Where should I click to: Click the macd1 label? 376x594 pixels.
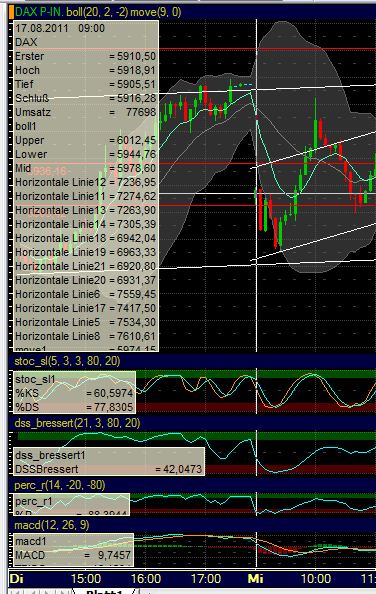[31, 541]
